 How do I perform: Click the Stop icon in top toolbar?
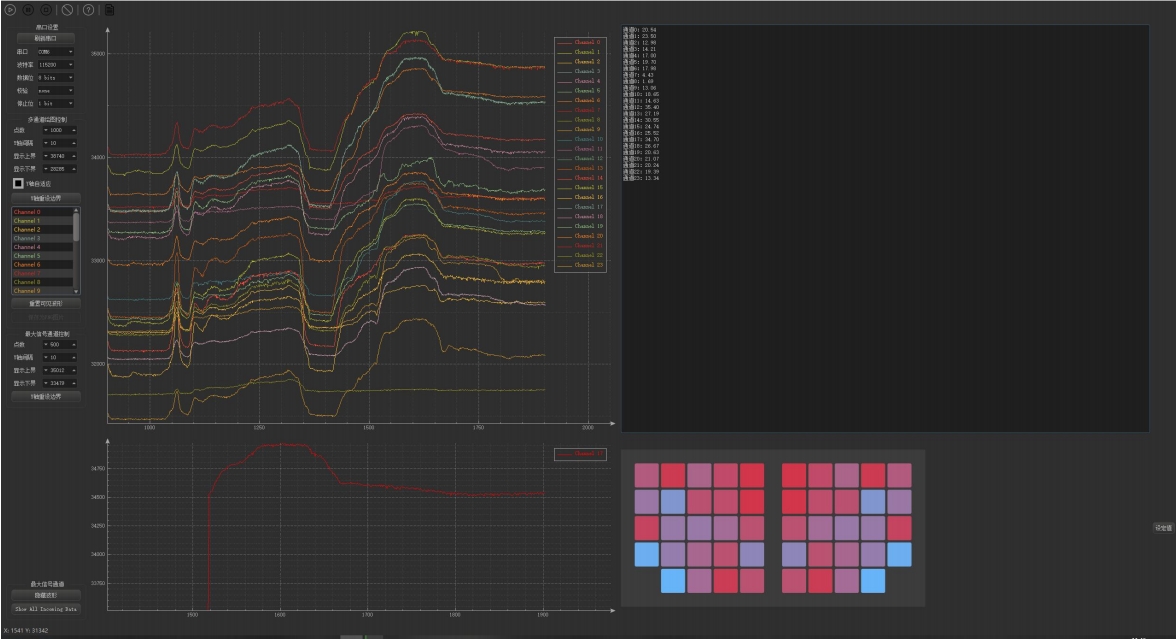[47, 10]
